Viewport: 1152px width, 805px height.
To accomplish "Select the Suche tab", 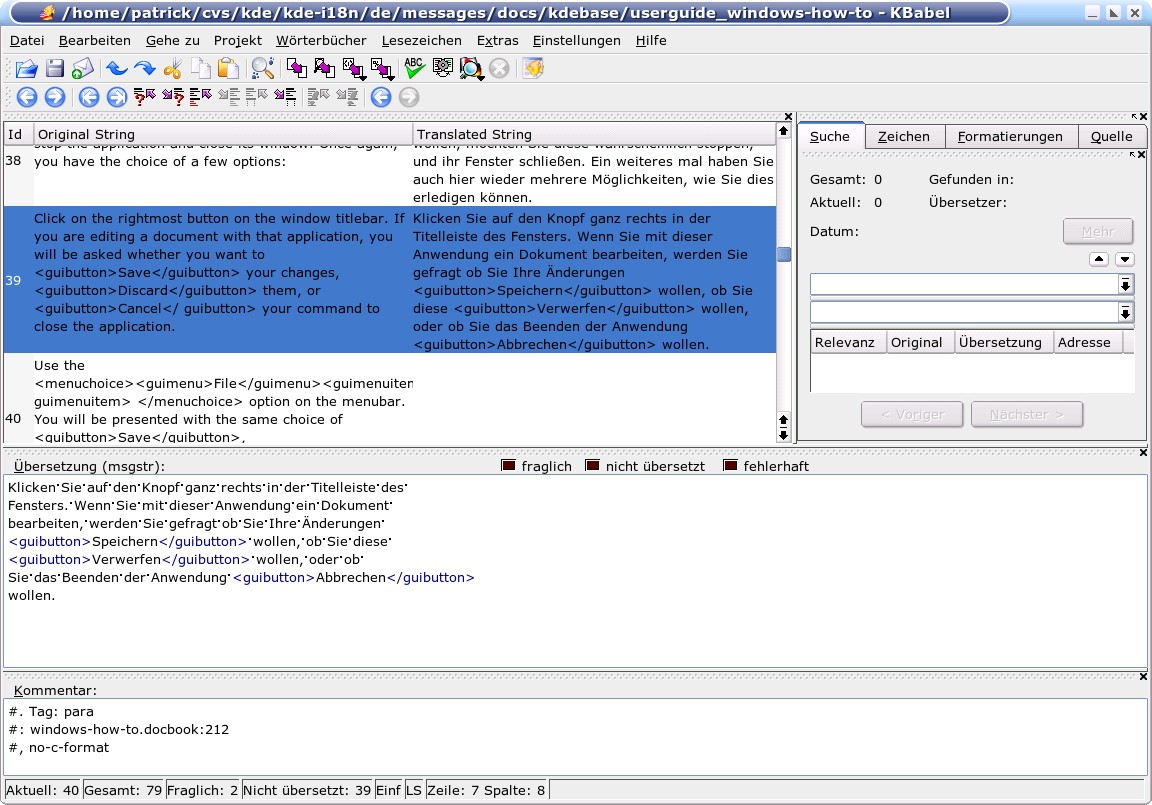I will tap(830, 137).
